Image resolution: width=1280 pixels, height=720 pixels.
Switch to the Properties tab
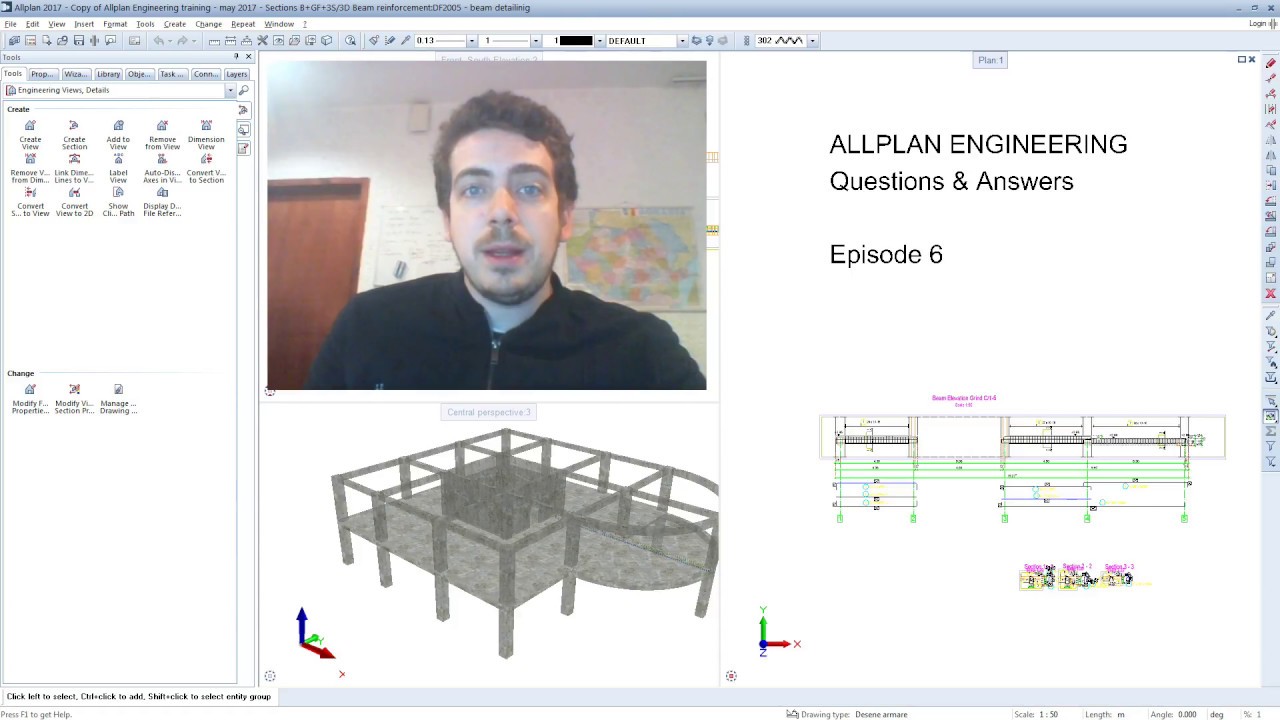pyautogui.click(x=42, y=74)
